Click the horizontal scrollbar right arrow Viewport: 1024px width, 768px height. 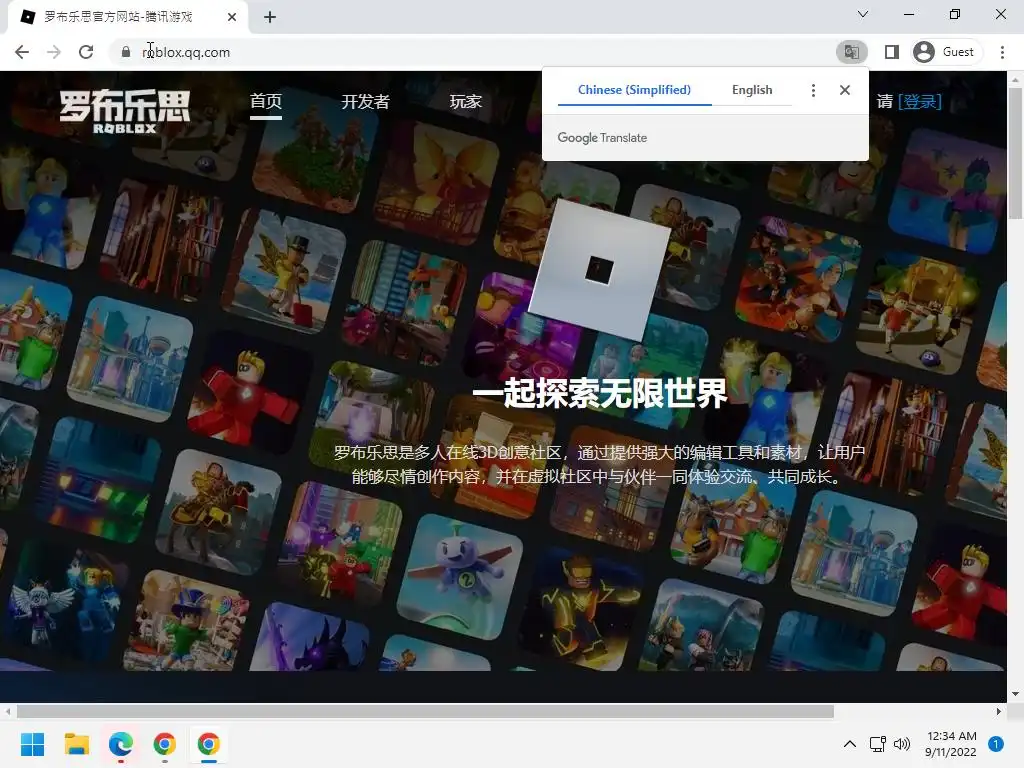coord(999,711)
